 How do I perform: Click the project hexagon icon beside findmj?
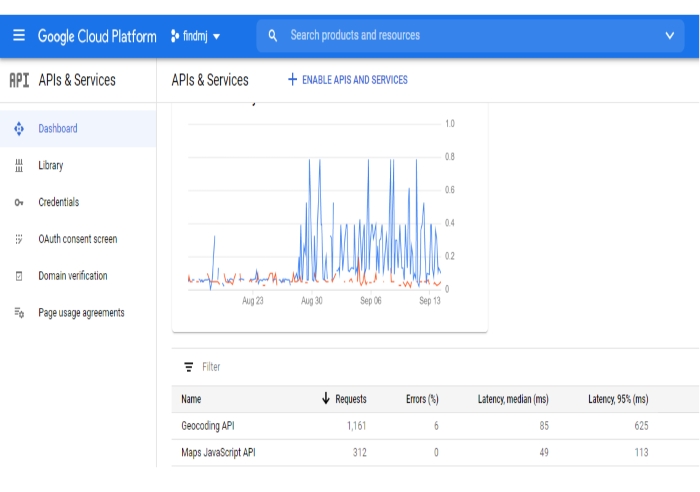pos(175,36)
